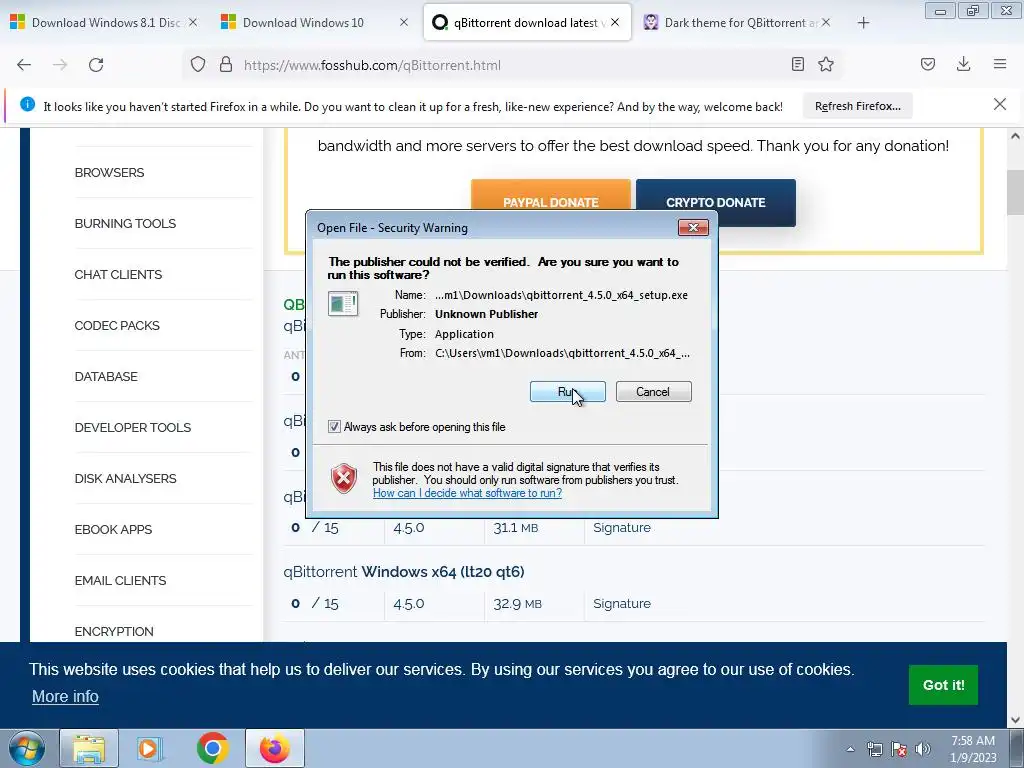Launch Windows Media Player from taskbar

pyautogui.click(x=150, y=748)
